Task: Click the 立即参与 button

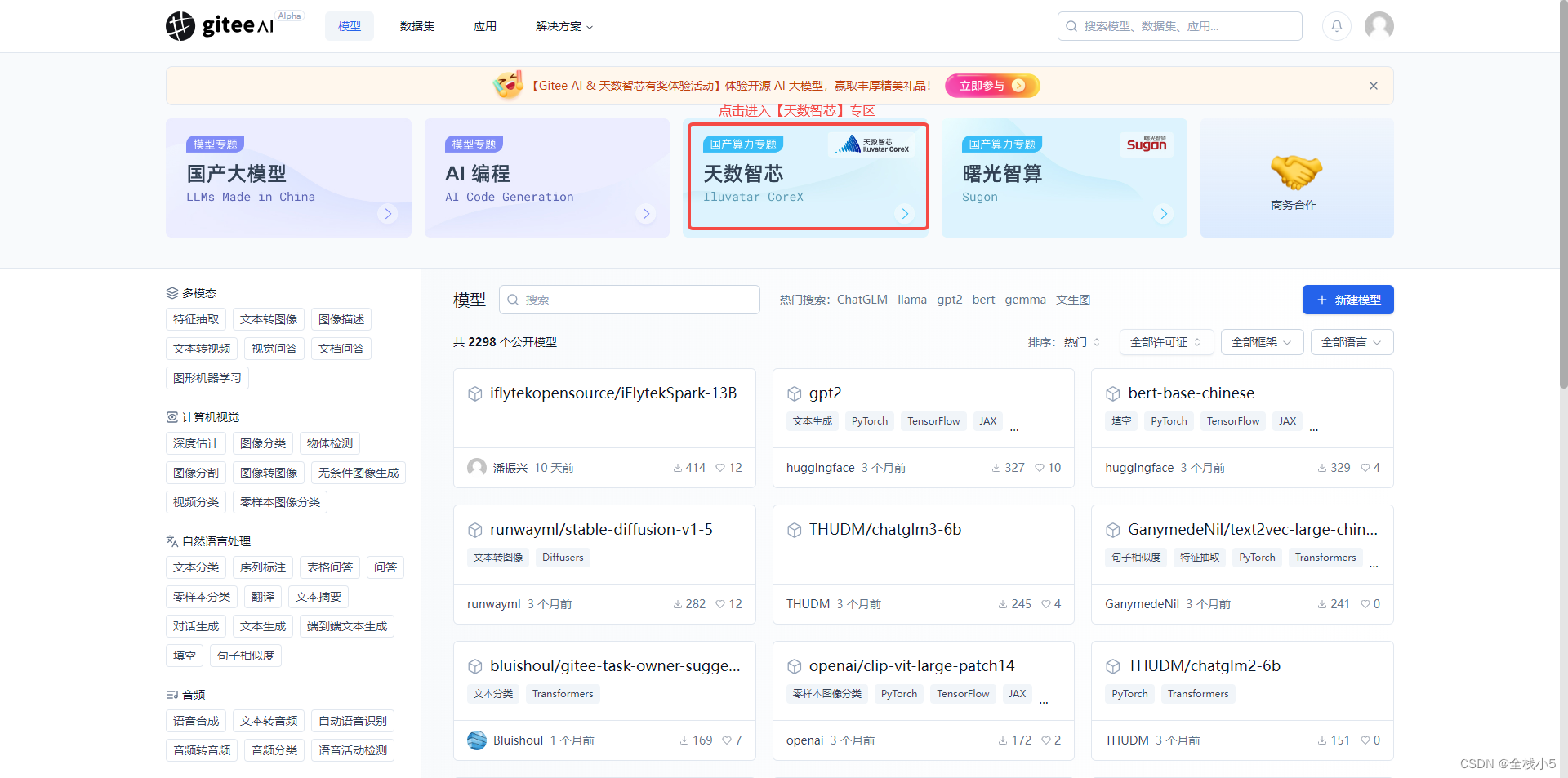Action: (x=991, y=86)
